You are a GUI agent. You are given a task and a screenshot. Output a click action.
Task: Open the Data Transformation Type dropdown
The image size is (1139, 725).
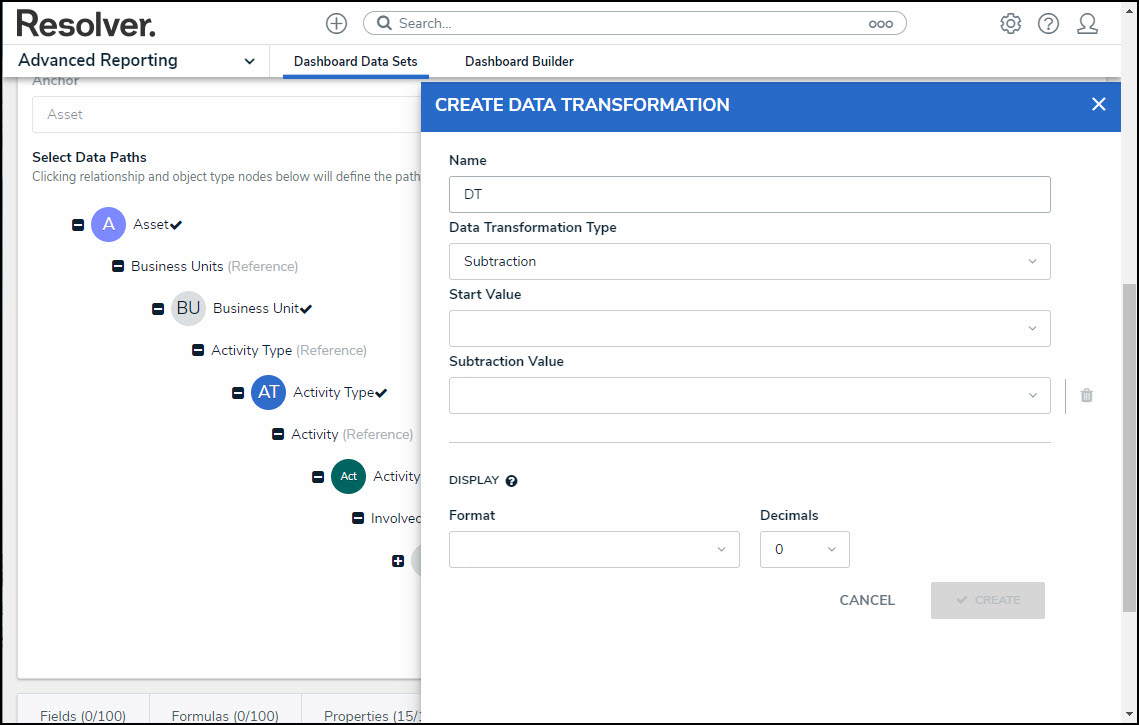[749, 261]
